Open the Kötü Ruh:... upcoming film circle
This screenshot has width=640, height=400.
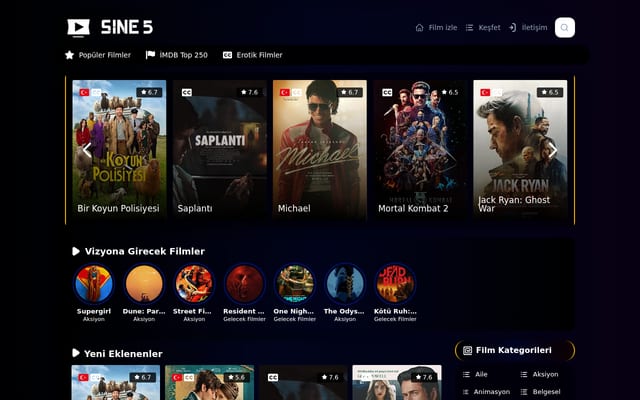tap(395, 284)
